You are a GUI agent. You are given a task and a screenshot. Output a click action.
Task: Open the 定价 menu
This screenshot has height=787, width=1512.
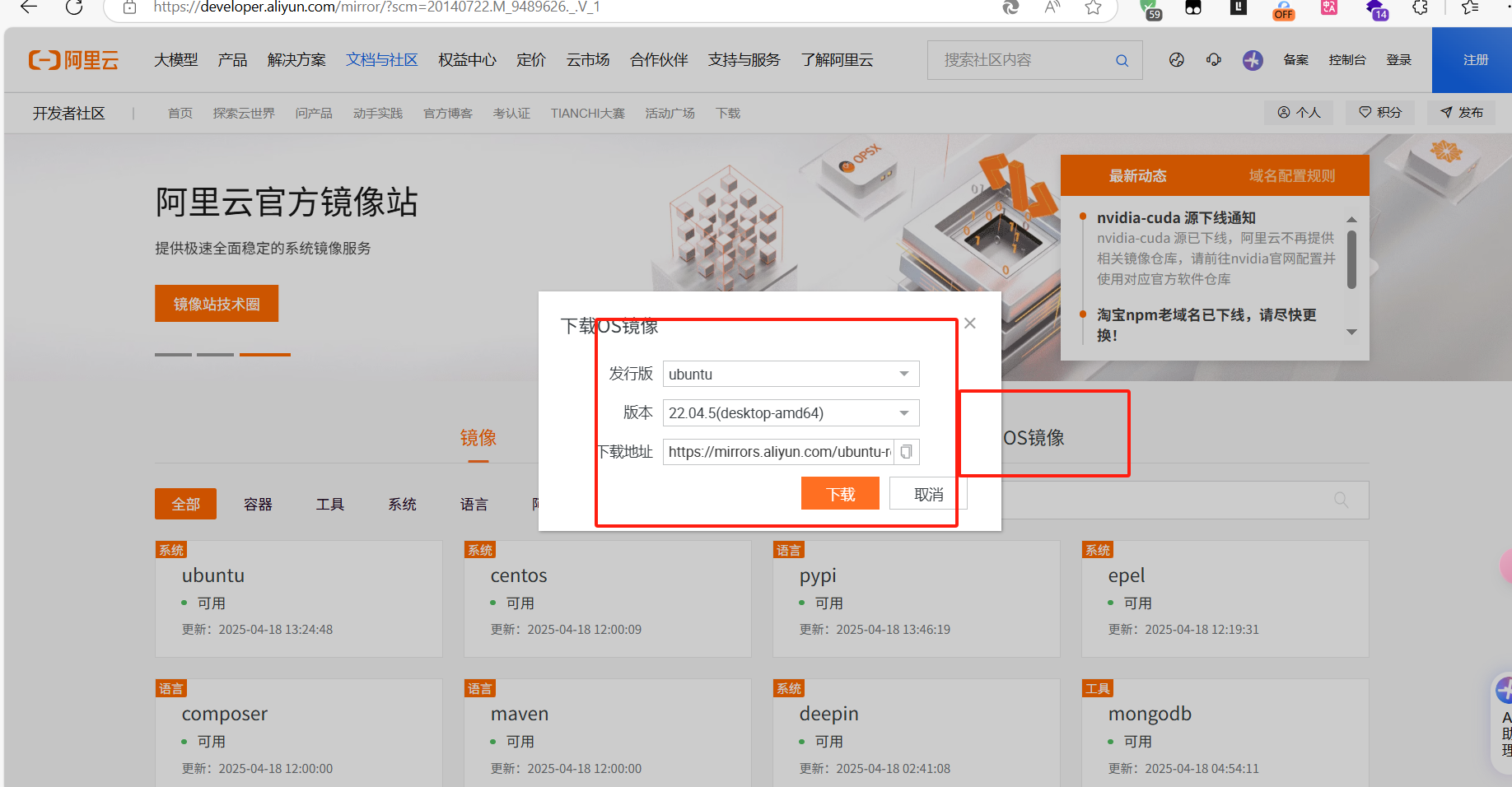pyautogui.click(x=531, y=60)
